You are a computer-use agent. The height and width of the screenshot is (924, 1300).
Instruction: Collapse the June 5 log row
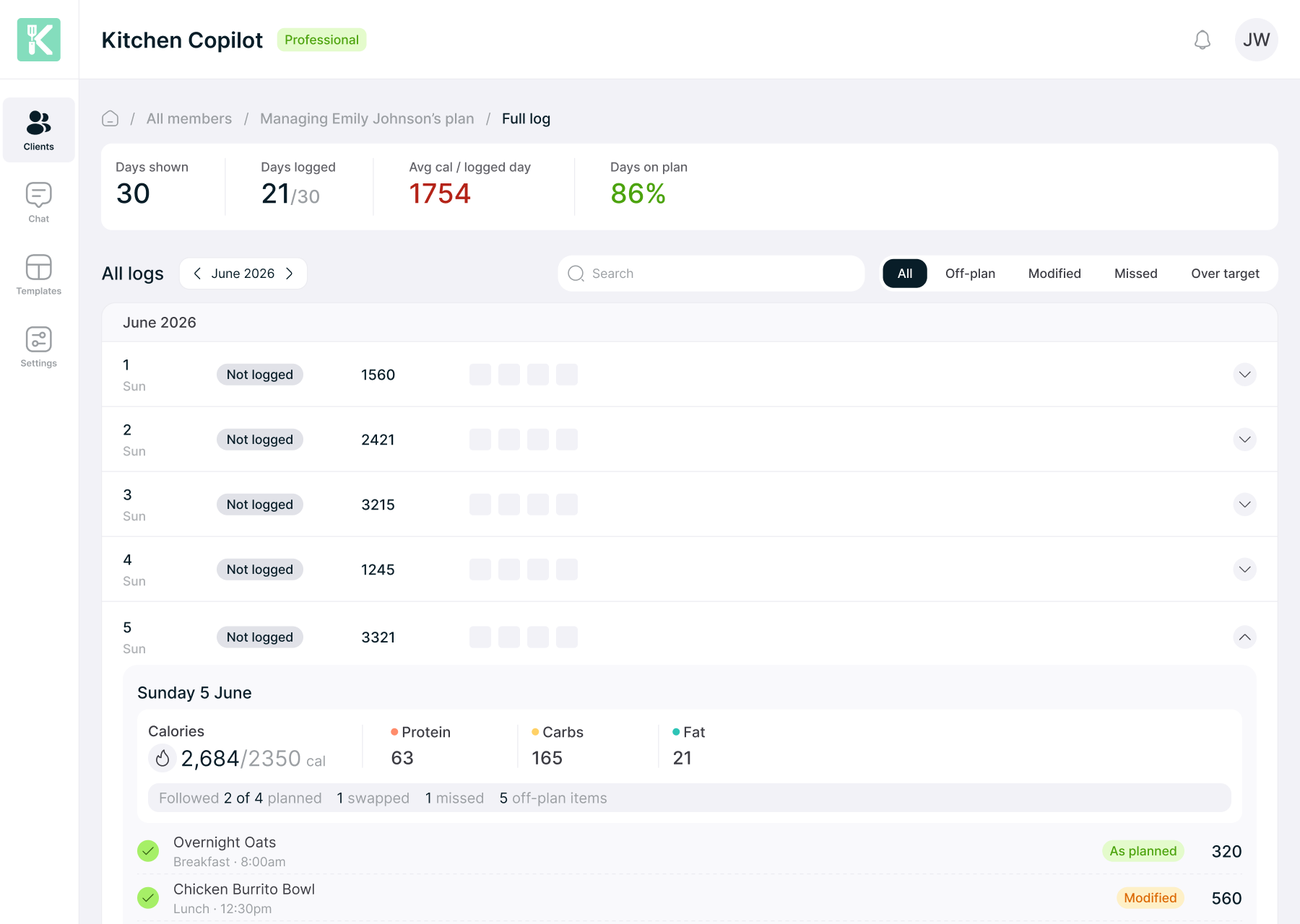coord(1245,637)
